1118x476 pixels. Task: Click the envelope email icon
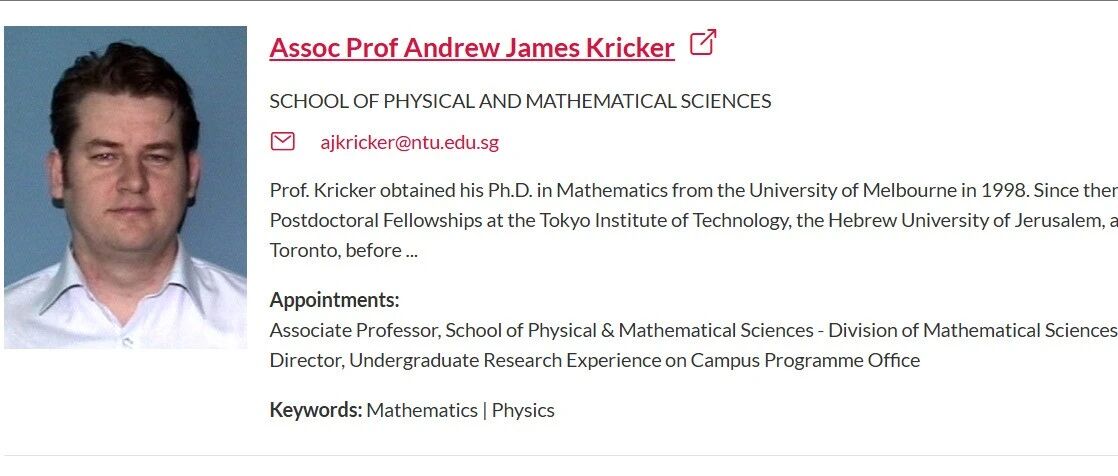pyautogui.click(x=282, y=142)
